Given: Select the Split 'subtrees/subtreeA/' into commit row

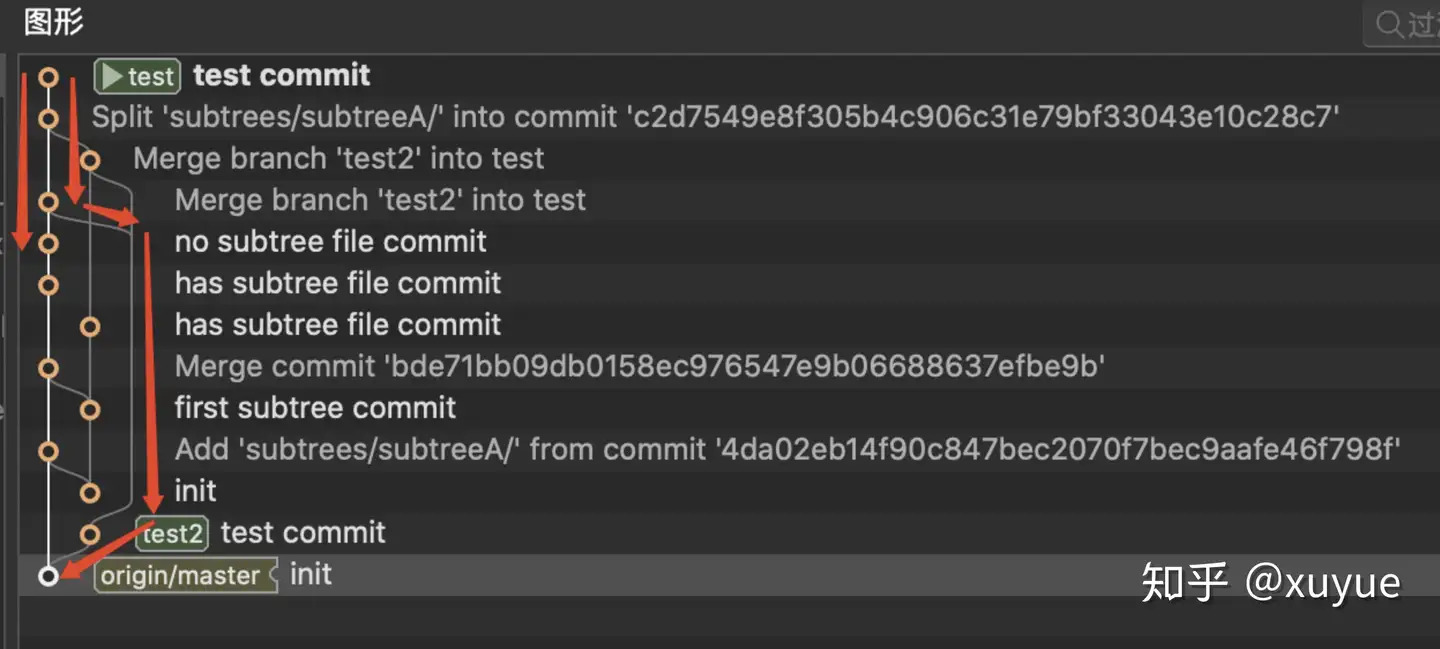Looking at the screenshot, I should tap(714, 117).
